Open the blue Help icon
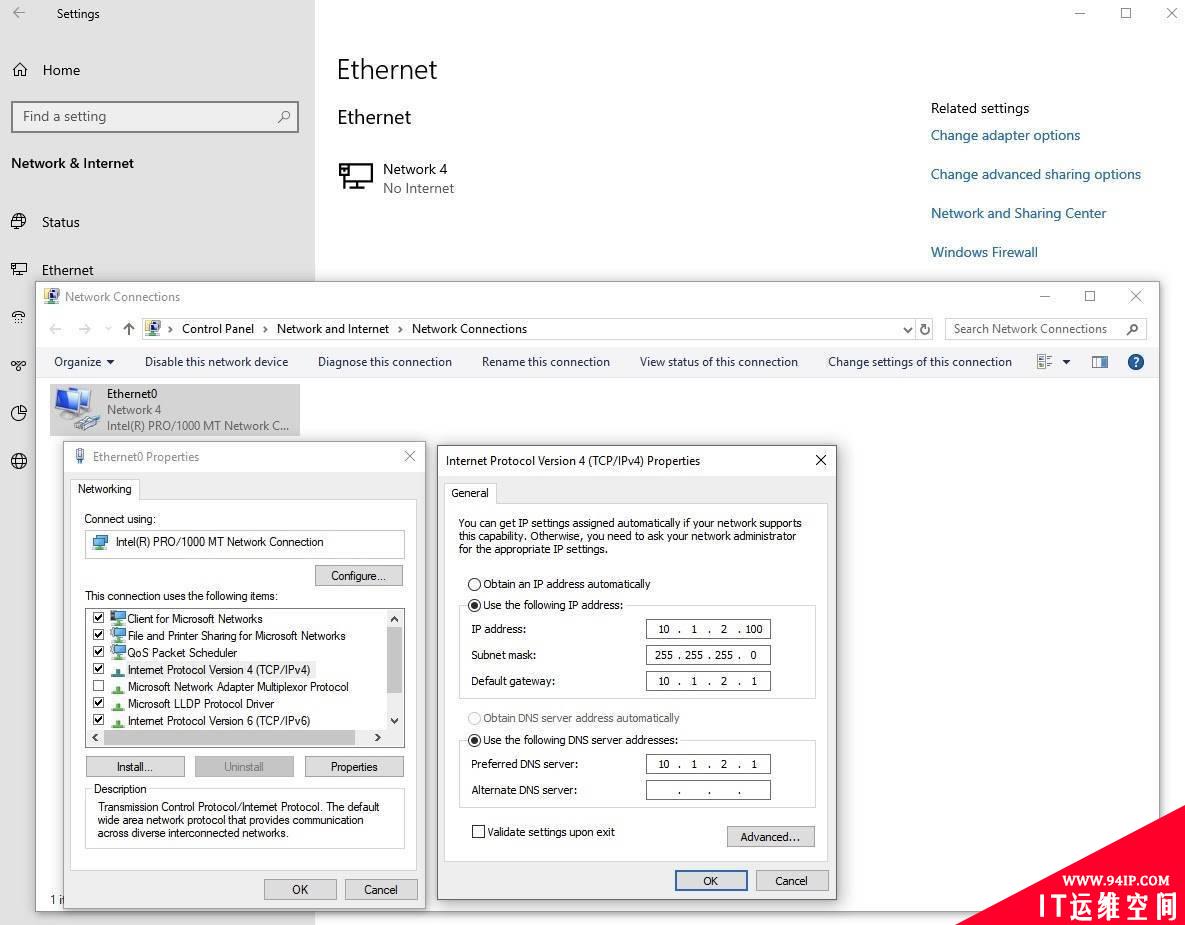 (1135, 362)
